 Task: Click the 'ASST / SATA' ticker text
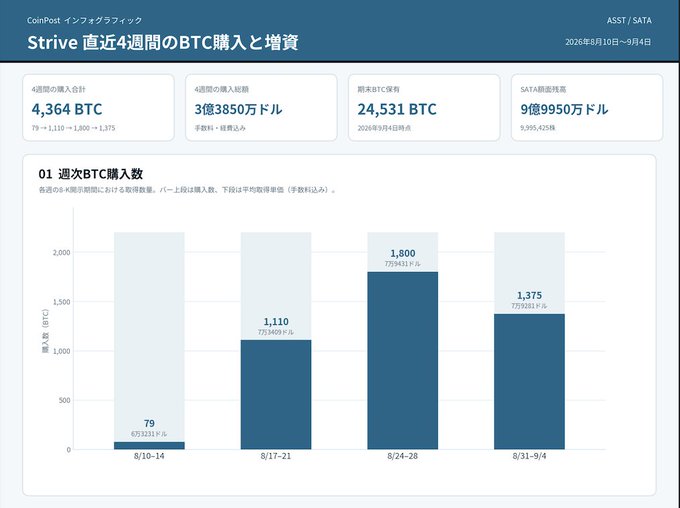[x=629, y=20]
